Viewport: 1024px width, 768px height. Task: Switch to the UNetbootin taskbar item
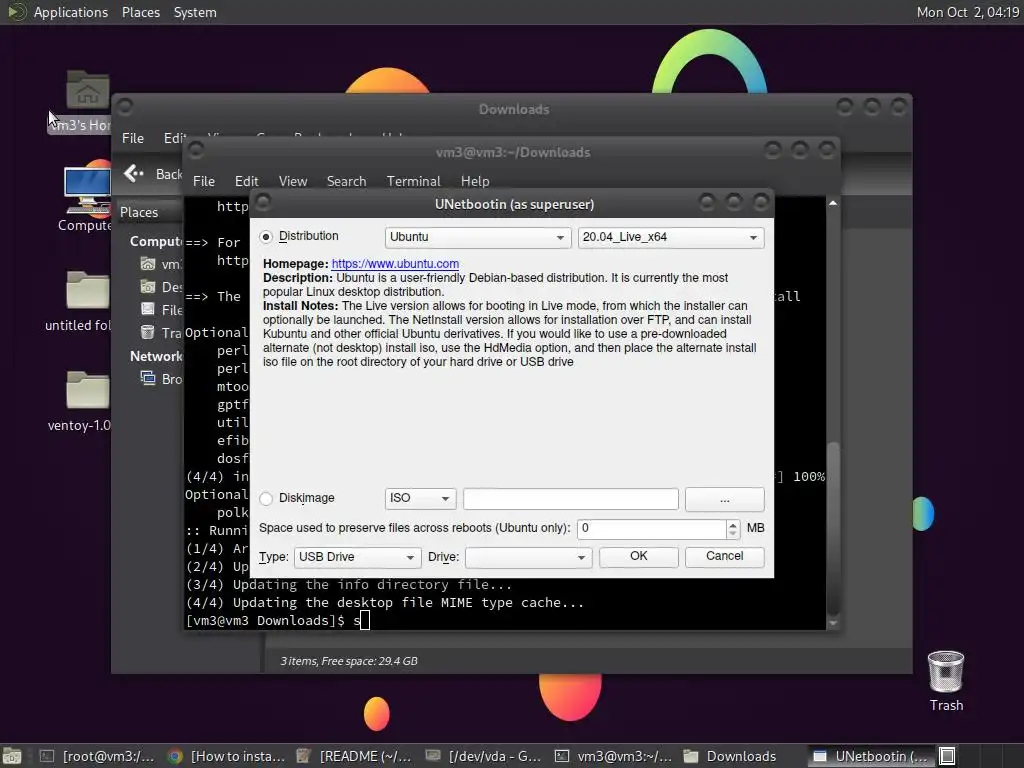coord(871,756)
